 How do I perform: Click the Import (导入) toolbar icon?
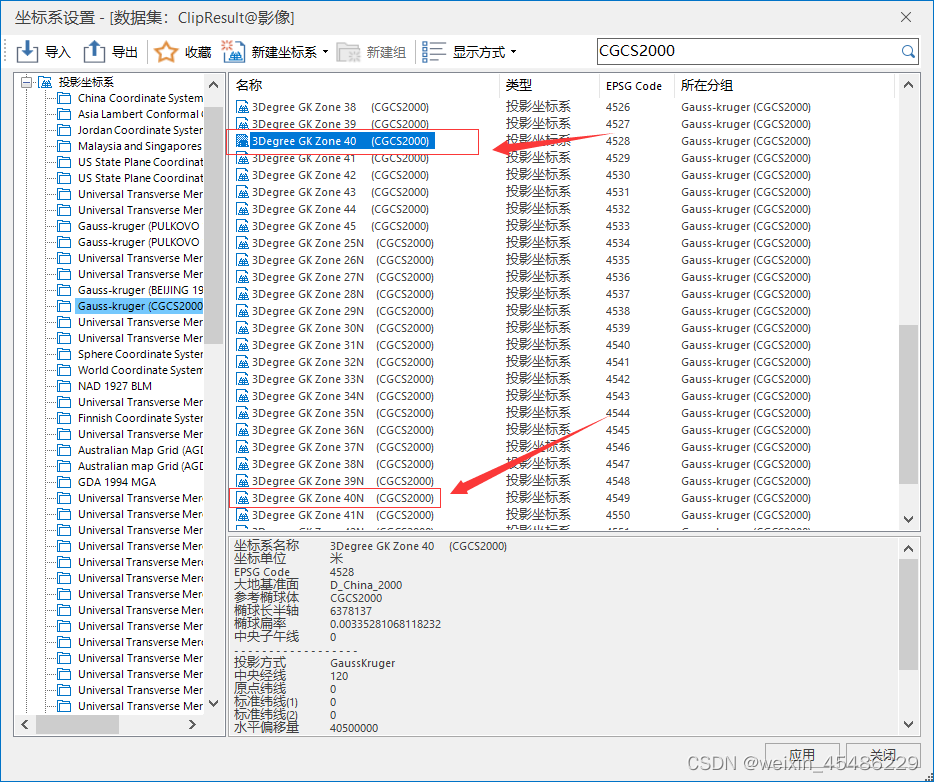tap(27, 52)
